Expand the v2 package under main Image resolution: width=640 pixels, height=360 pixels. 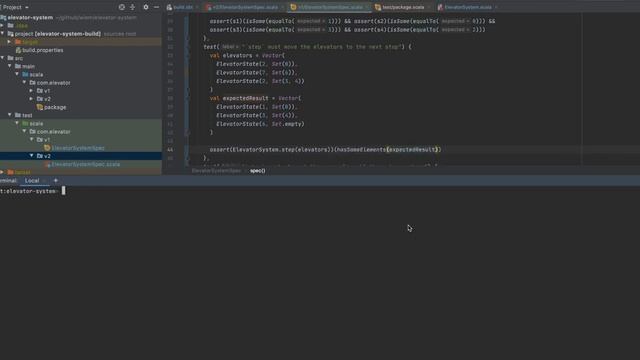(x=31, y=99)
